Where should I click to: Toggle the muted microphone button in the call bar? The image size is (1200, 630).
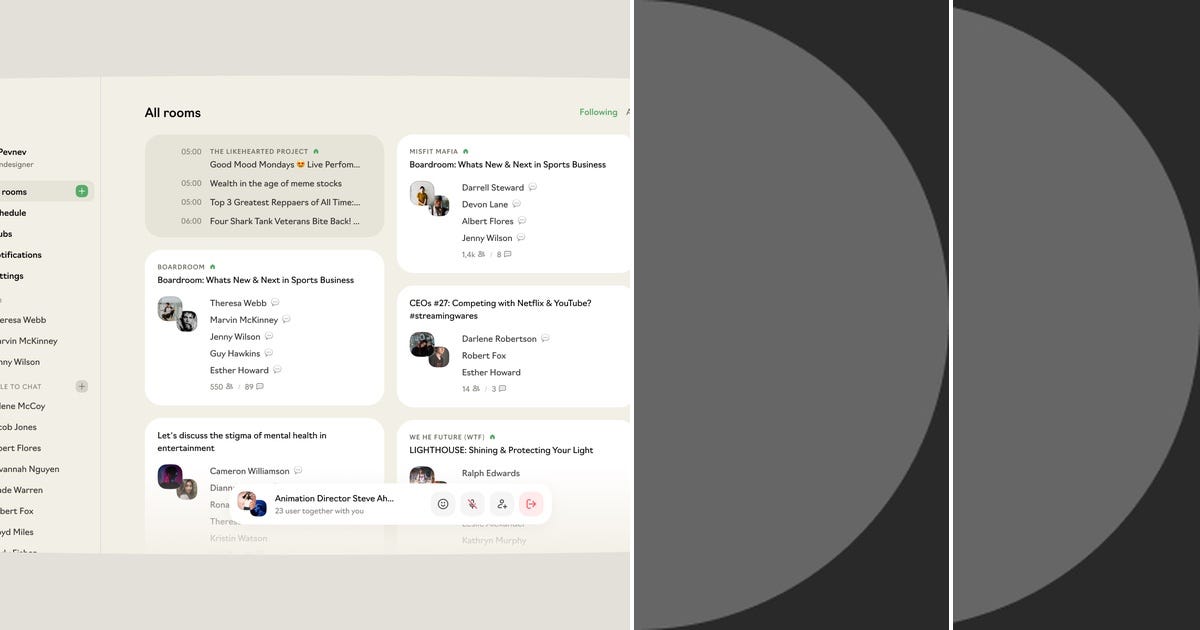coord(472,504)
